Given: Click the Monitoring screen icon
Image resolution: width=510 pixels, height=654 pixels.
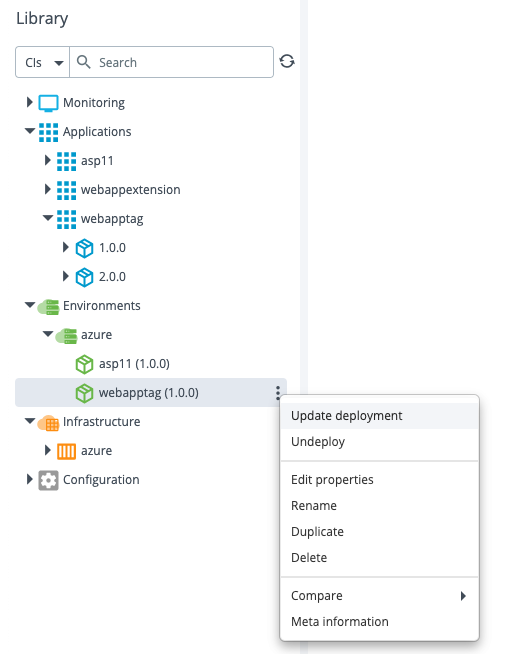Looking at the screenshot, I should [48, 103].
